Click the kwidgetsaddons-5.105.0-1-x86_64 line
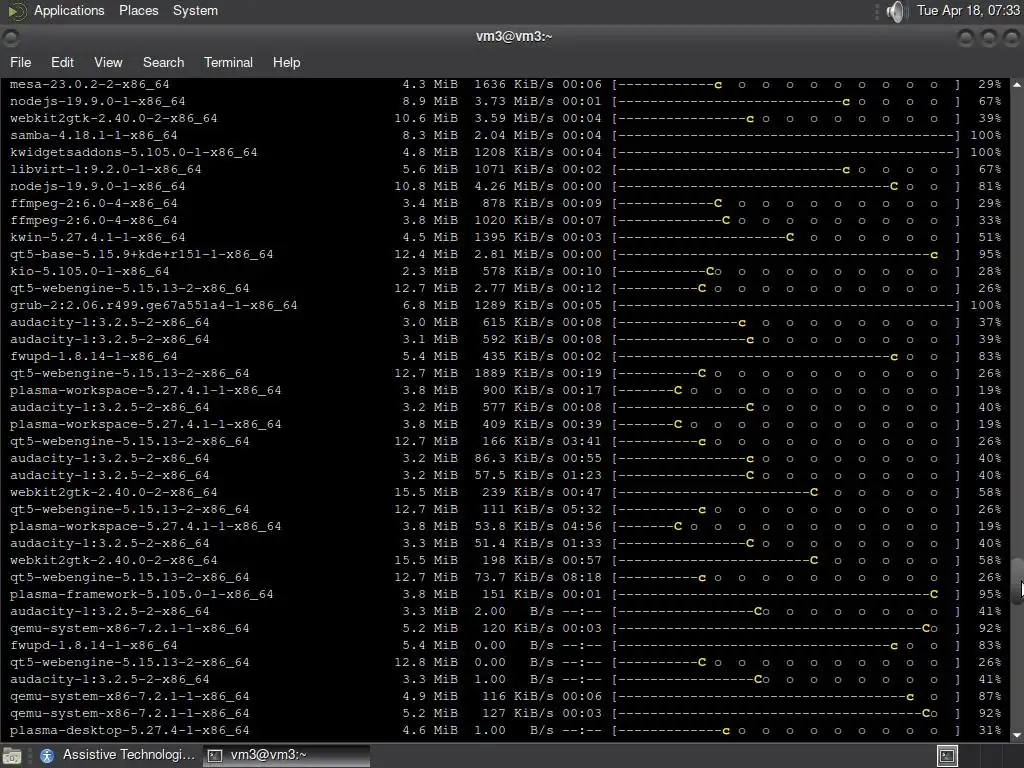Image resolution: width=1024 pixels, height=768 pixels. (133, 152)
